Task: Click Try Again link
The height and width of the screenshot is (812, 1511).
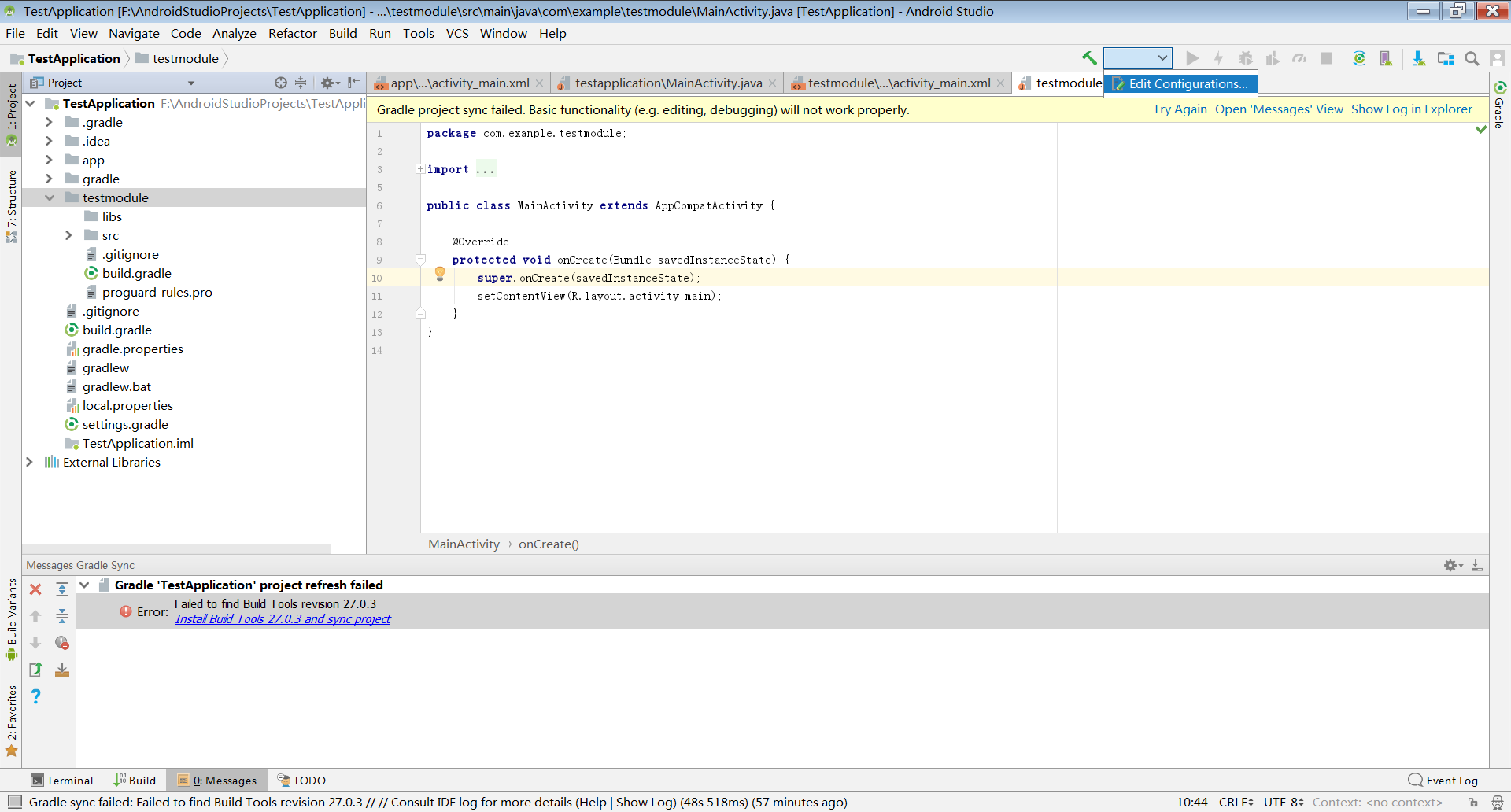Action: coord(1180,109)
